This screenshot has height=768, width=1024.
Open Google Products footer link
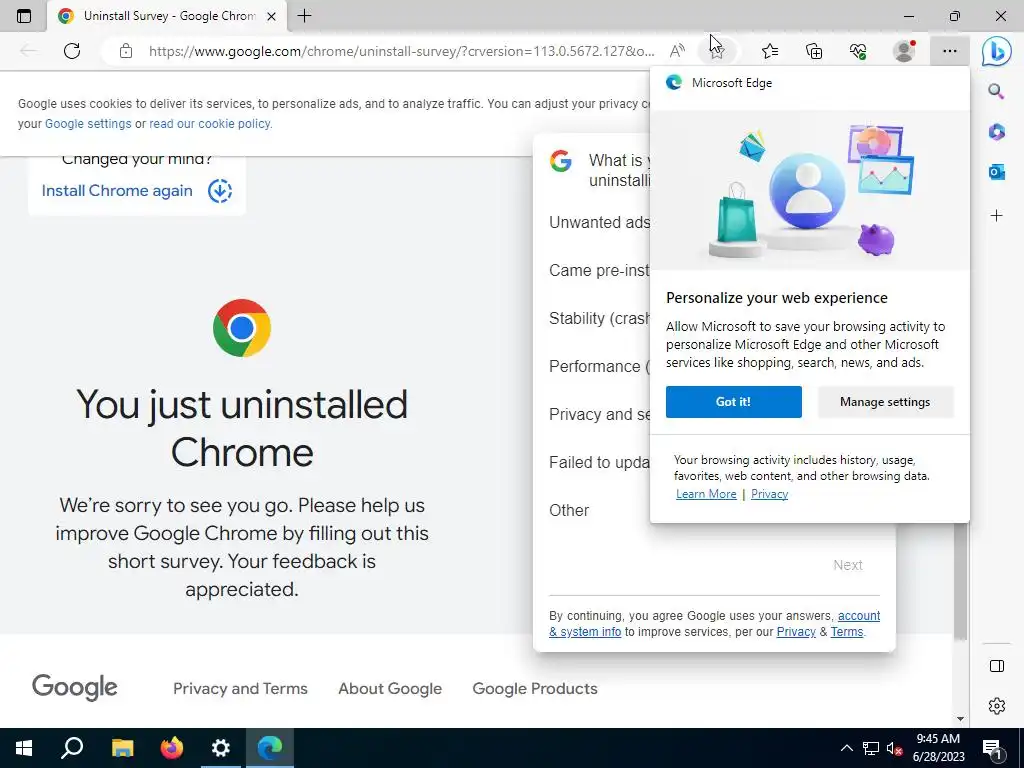click(535, 688)
